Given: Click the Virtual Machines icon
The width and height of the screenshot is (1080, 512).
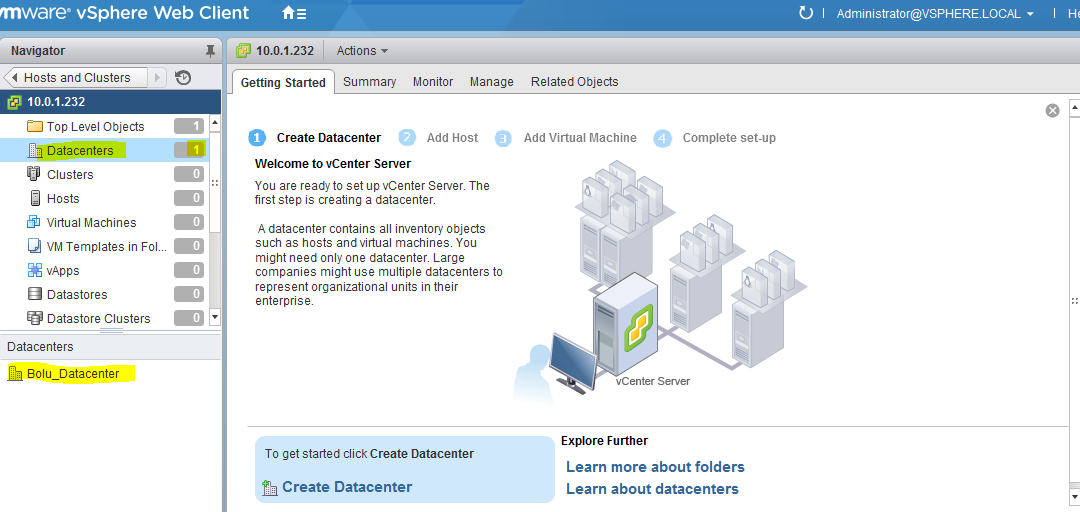Looking at the screenshot, I should pyautogui.click(x=34, y=222).
